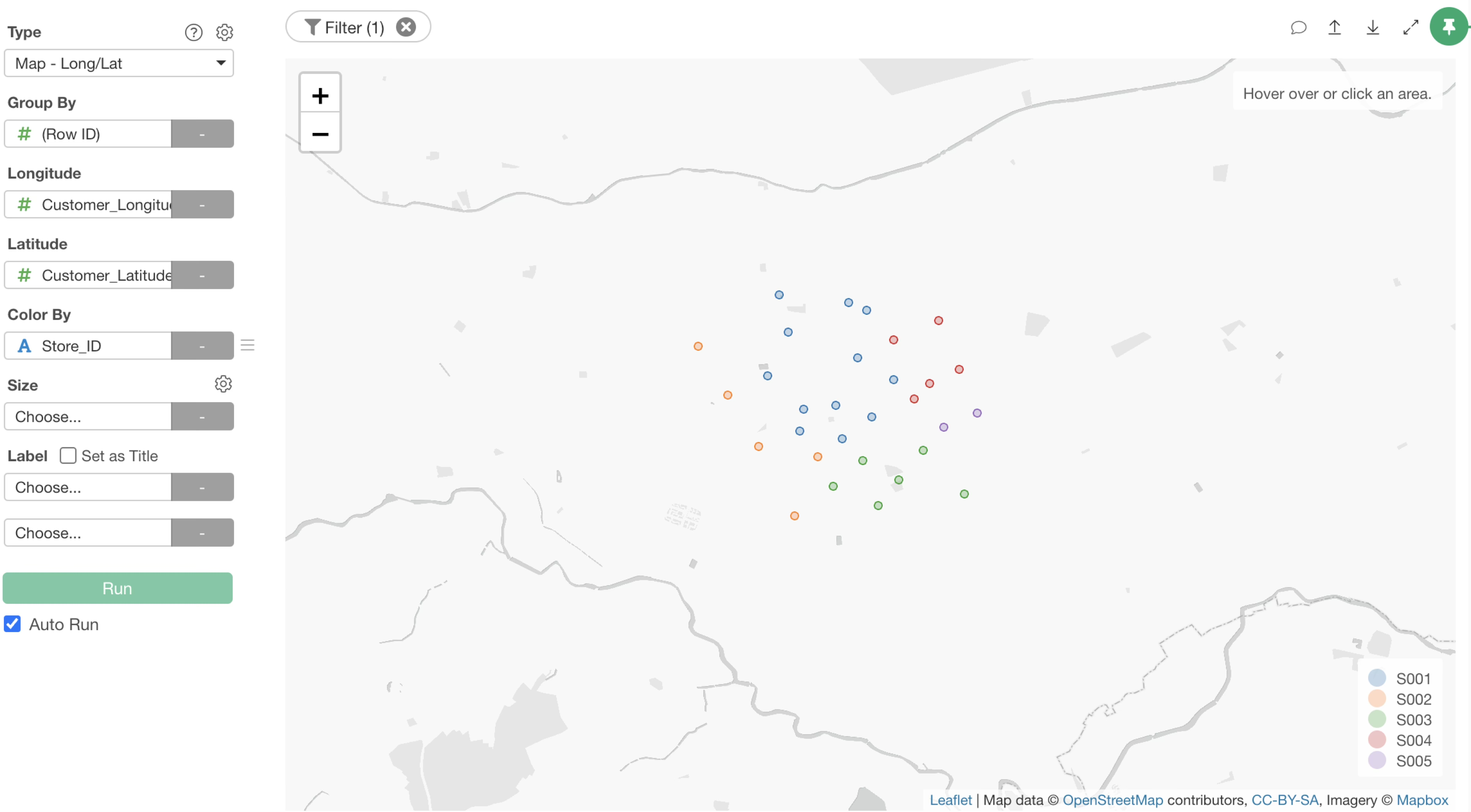Remove the active filter with X
The width and height of the screenshot is (1471, 812).
[406, 27]
